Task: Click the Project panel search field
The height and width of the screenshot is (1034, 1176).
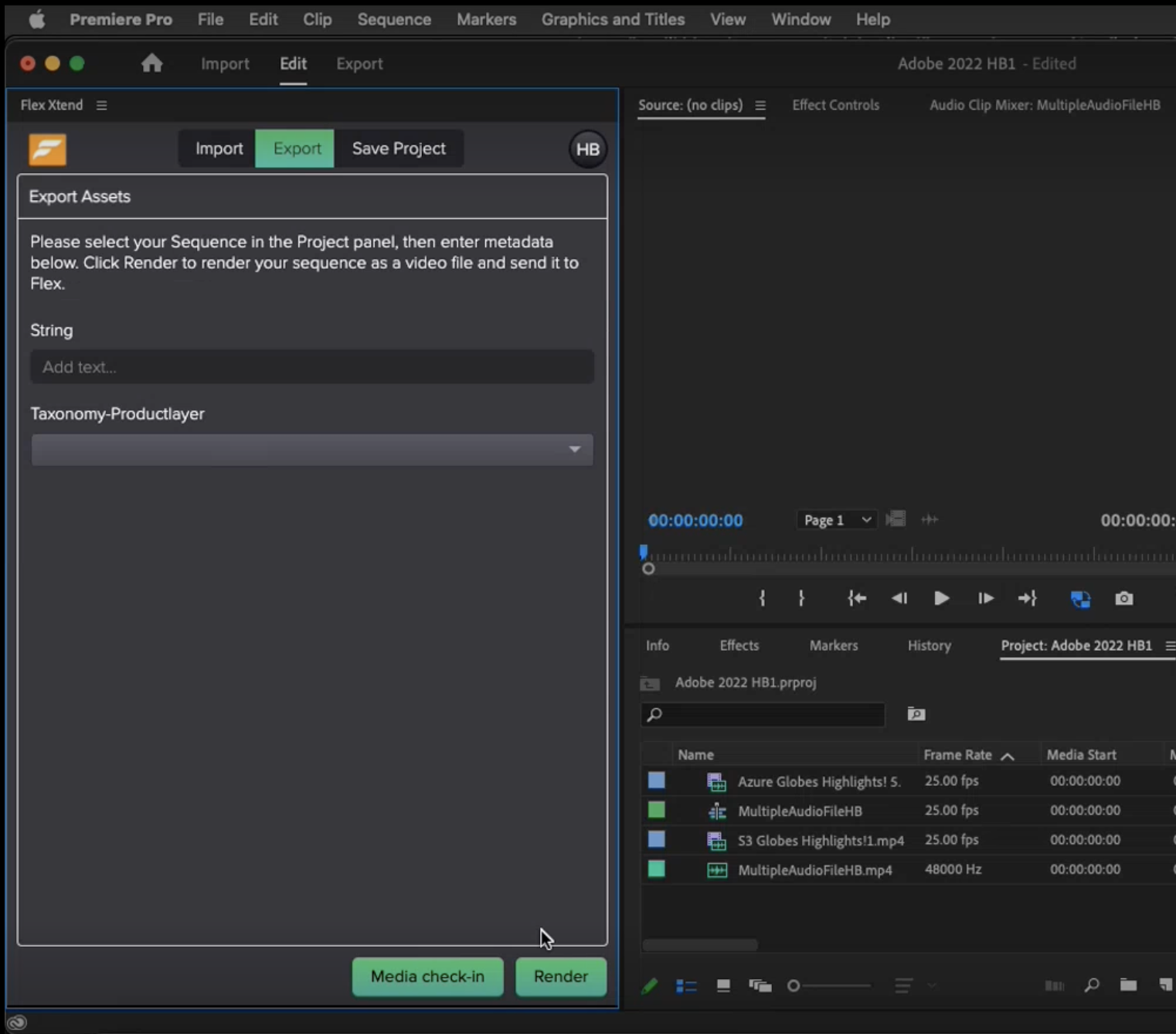Action: click(763, 714)
